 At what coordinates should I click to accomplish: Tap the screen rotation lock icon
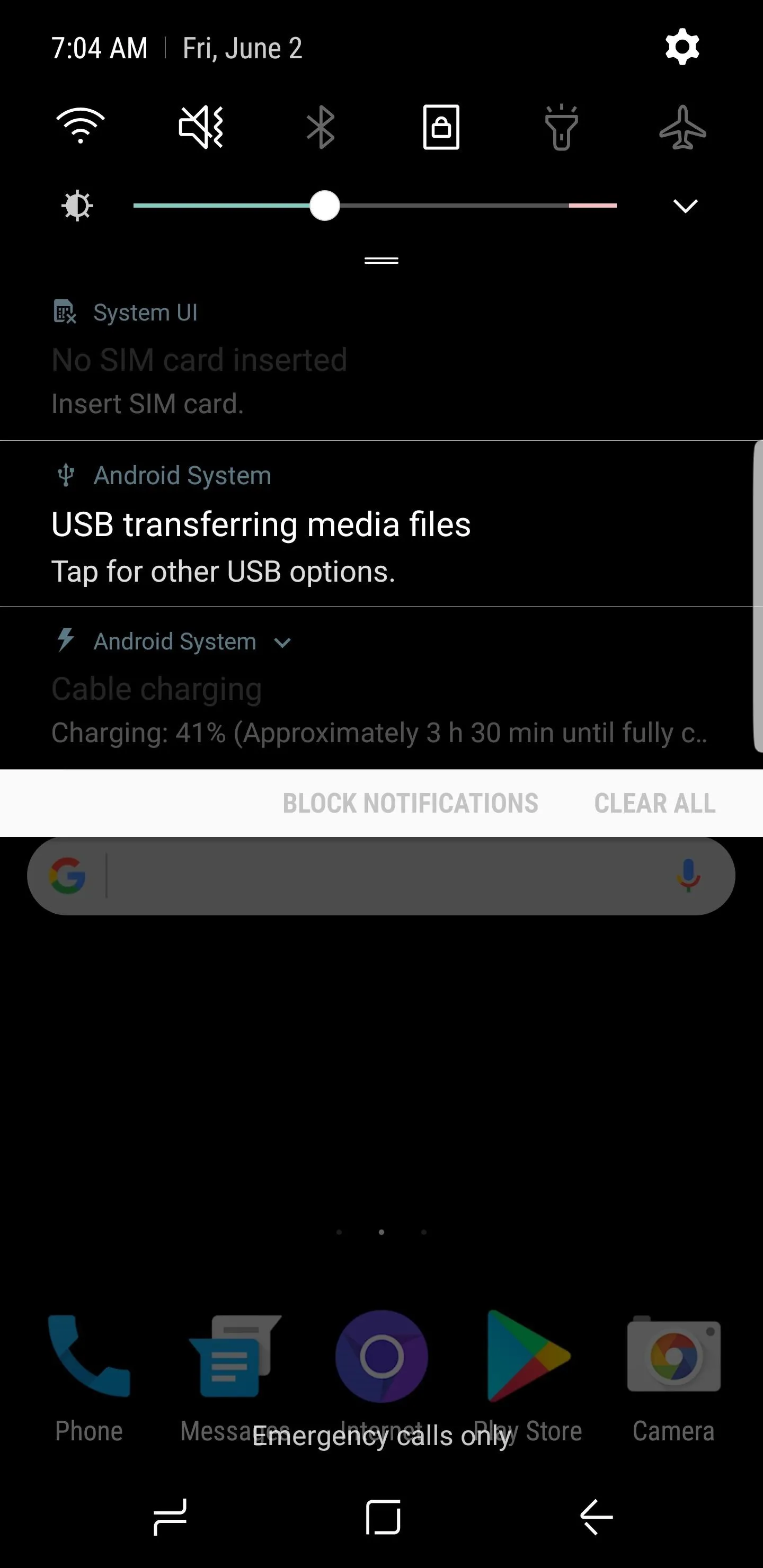[x=441, y=127]
